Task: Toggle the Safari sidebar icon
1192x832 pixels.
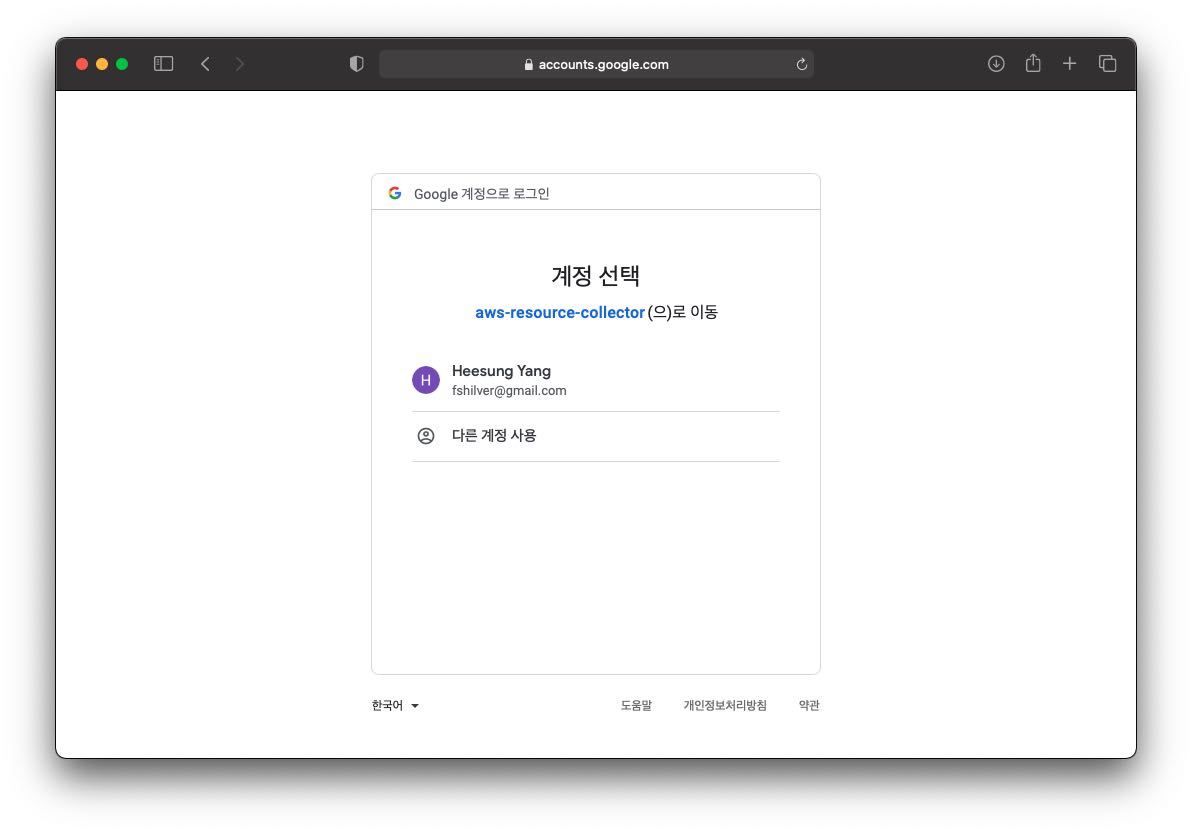Action: tap(163, 64)
